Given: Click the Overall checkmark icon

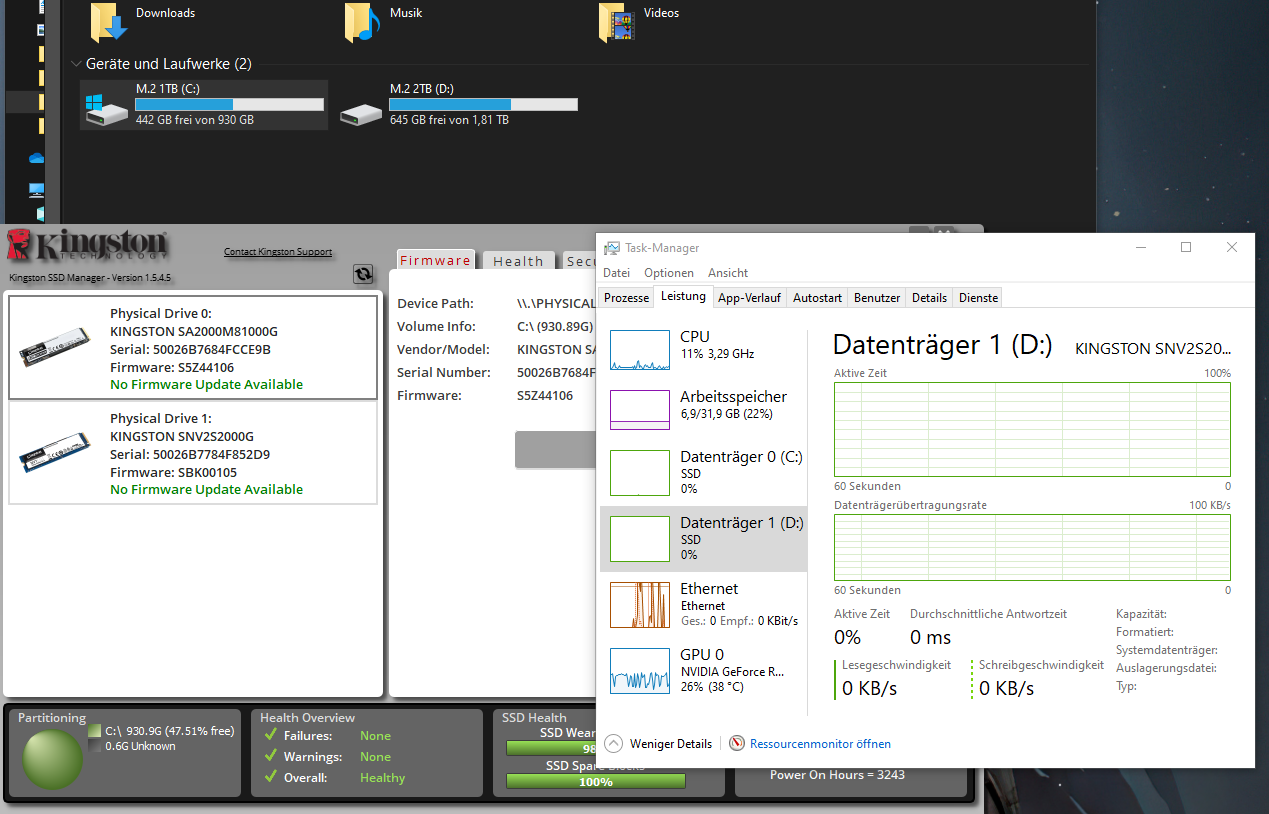Looking at the screenshot, I should (x=270, y=778).
